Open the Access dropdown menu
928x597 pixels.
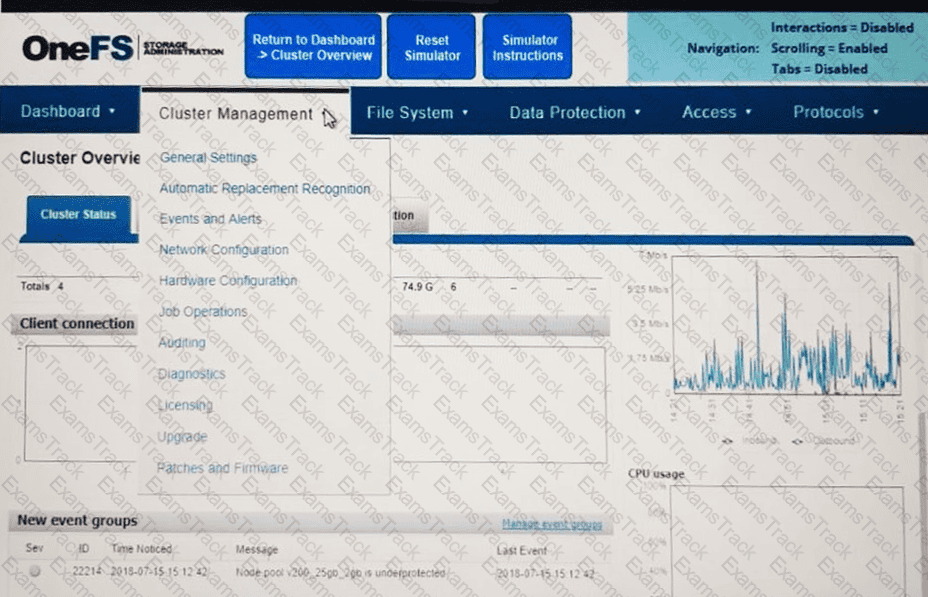coord(715,112)
